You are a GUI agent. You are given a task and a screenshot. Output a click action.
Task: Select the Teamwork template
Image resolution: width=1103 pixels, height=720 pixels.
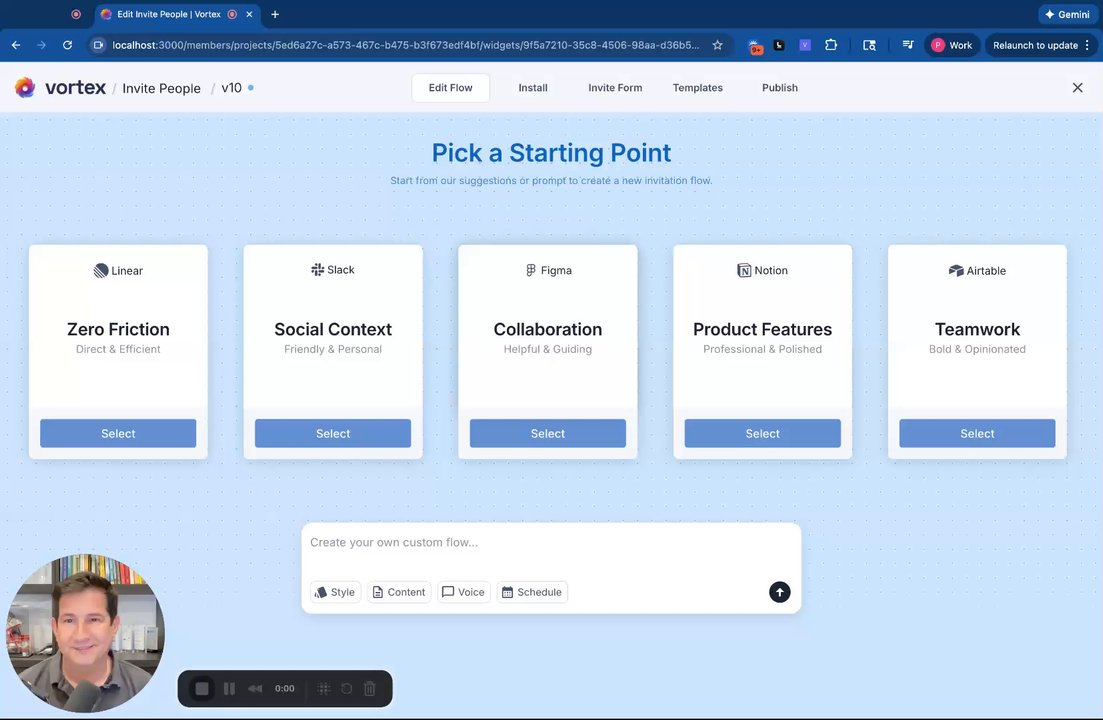point(977,433)
